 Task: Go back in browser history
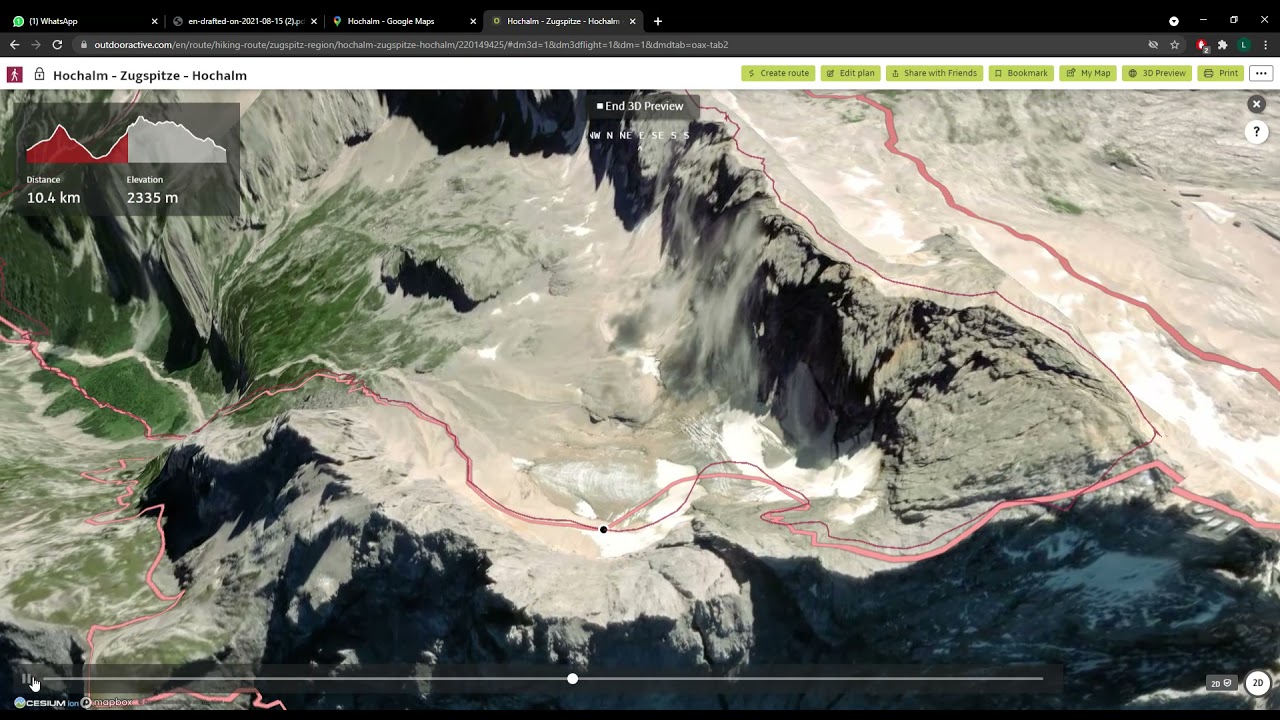(x=14, y=45)
